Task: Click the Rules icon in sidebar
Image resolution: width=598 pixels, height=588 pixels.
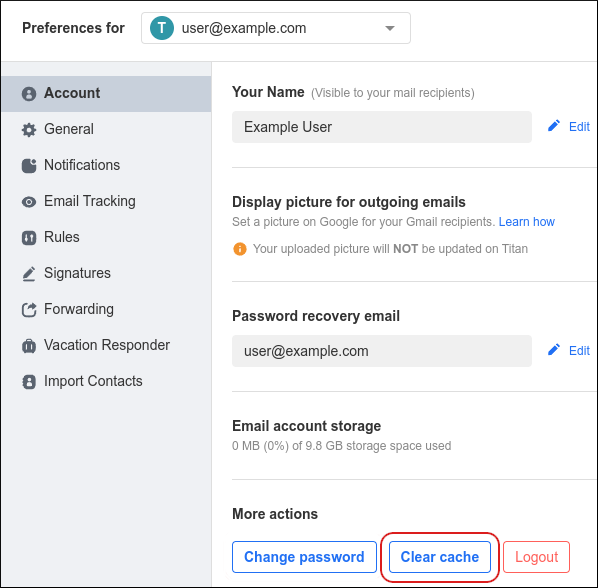Action: (29, 238)
